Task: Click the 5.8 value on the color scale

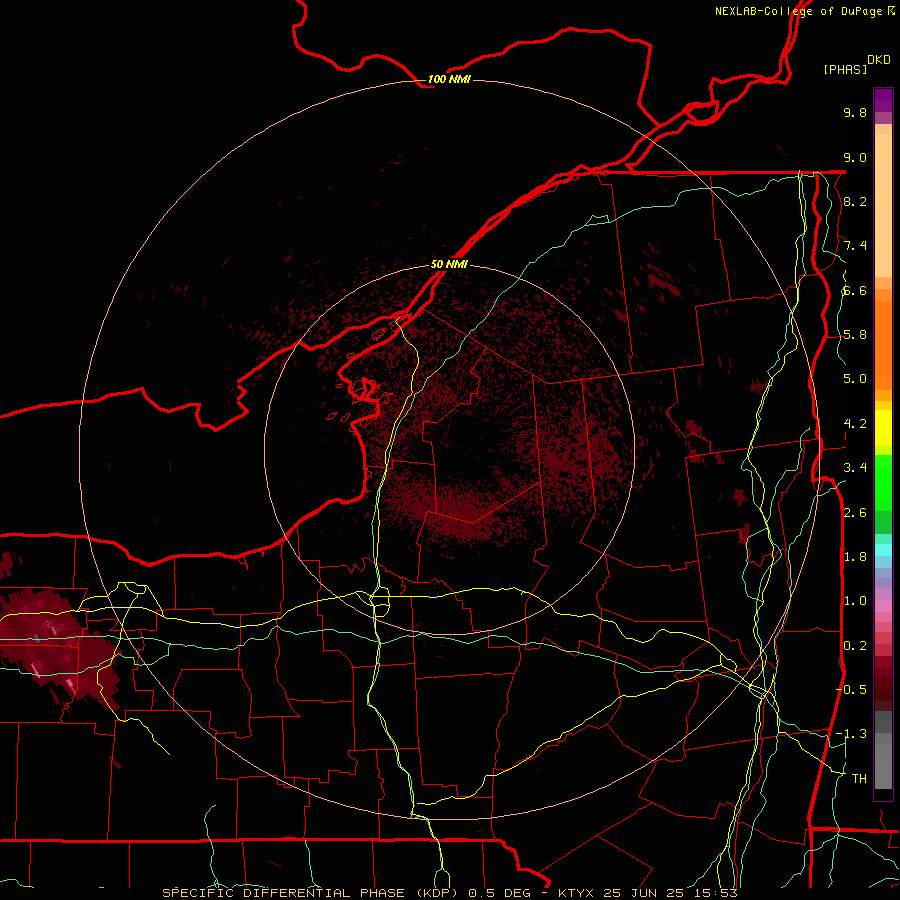Action: [855, 335]
